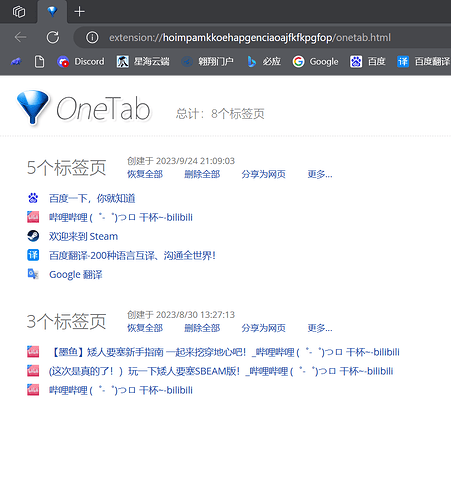
Task: Share the 3-tab group as web page
Action: coord(263,328)
